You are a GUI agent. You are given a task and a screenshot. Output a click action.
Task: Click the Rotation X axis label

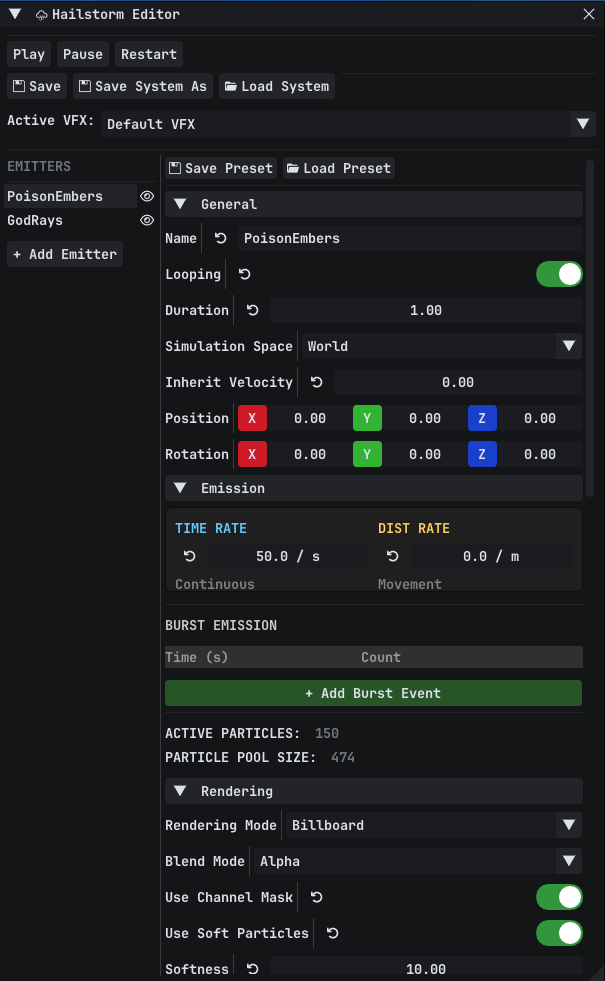click(252, 454)
